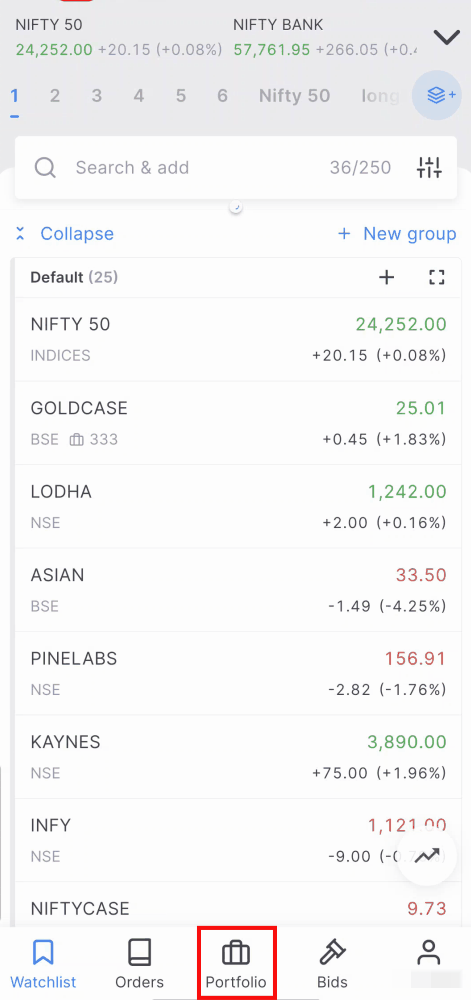471x1000 pixels.
Task: Tap the floating trending chart button
Action: point(427,856)
